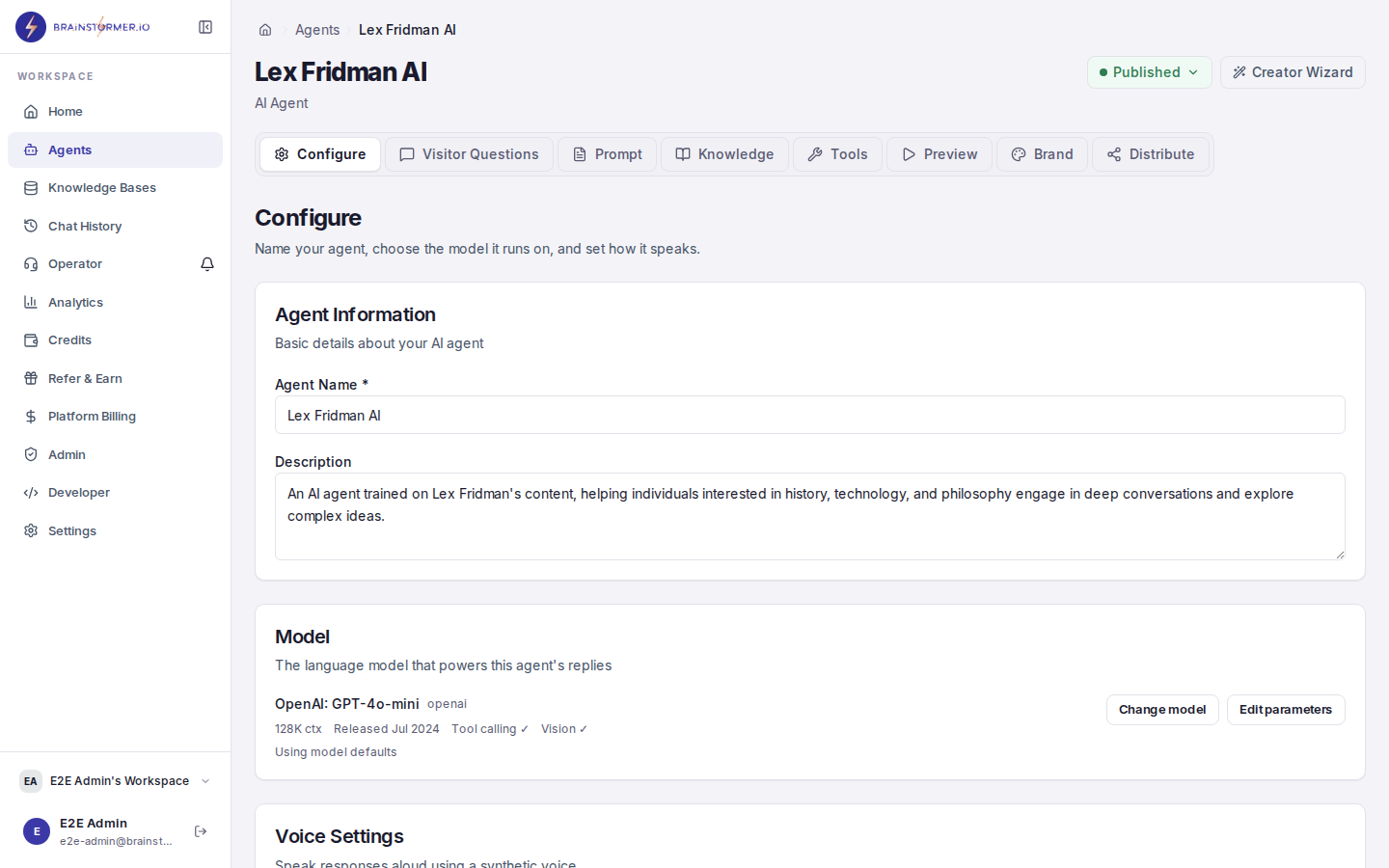Select the Configure tab
Viewport: 1389px width, 868px height.
pyautogui.click(x=320, y=154)
